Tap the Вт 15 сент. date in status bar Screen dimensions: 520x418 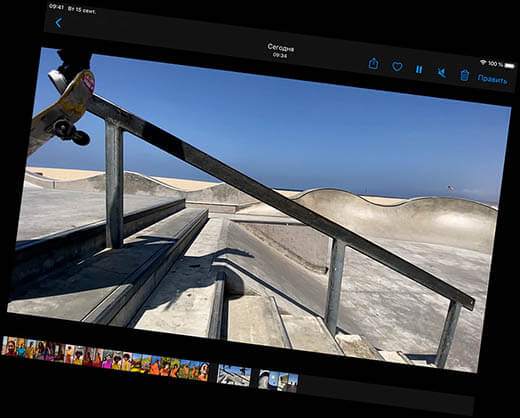point(82,10)
